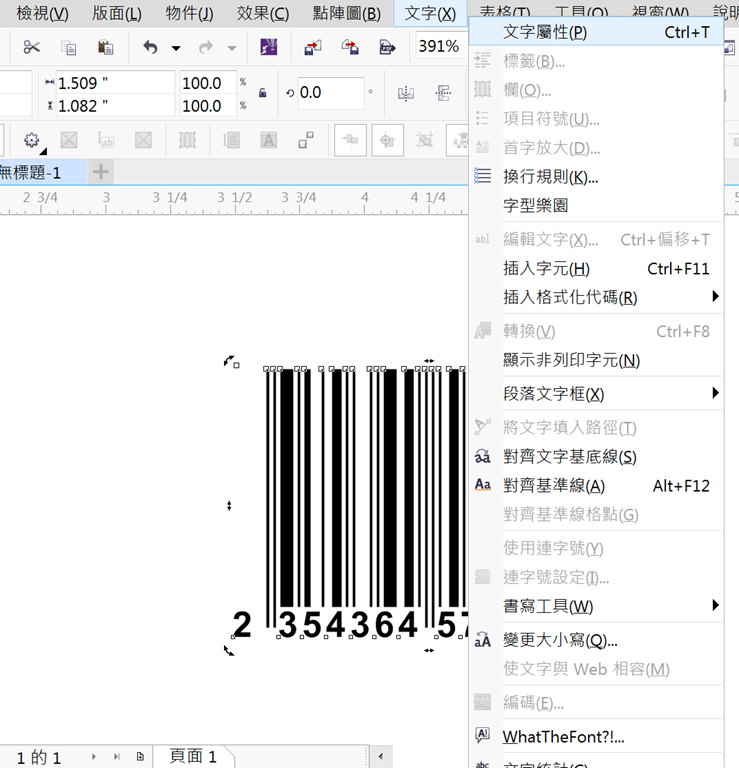
Task: Click the Import icon in the toolbar
Action: coord(313,47)
